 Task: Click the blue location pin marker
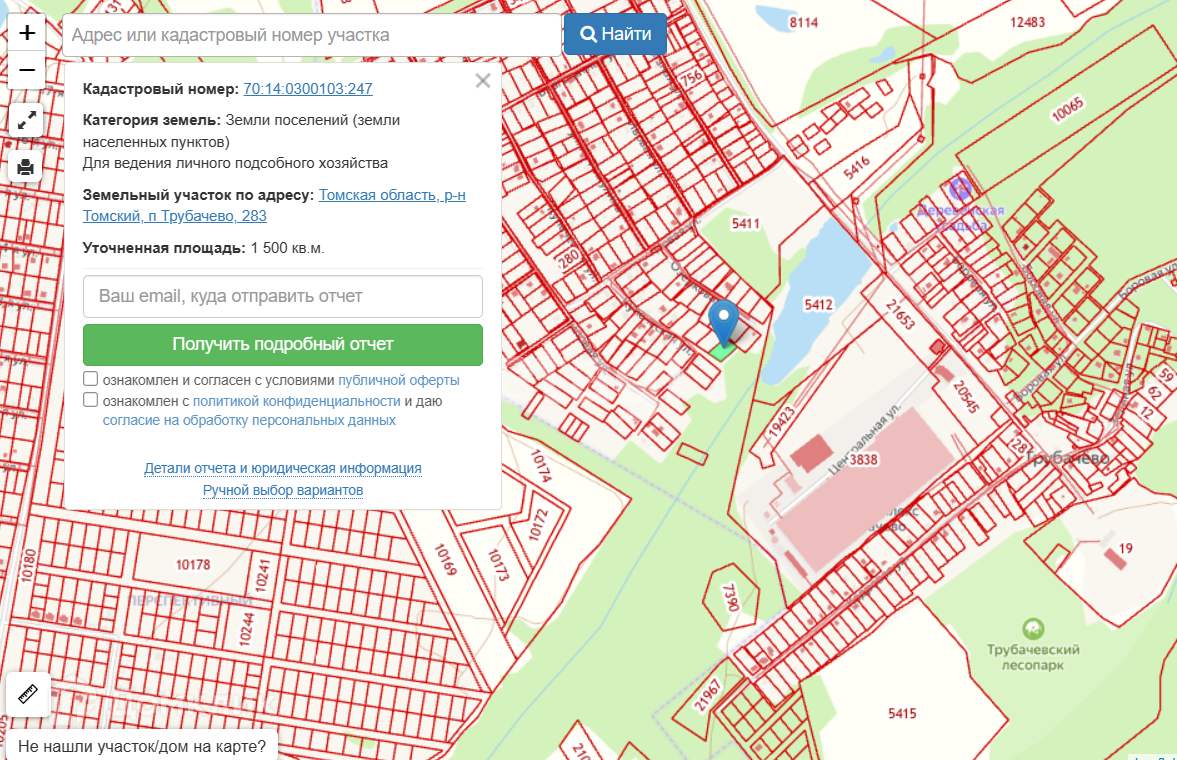(x=723, y=320)
